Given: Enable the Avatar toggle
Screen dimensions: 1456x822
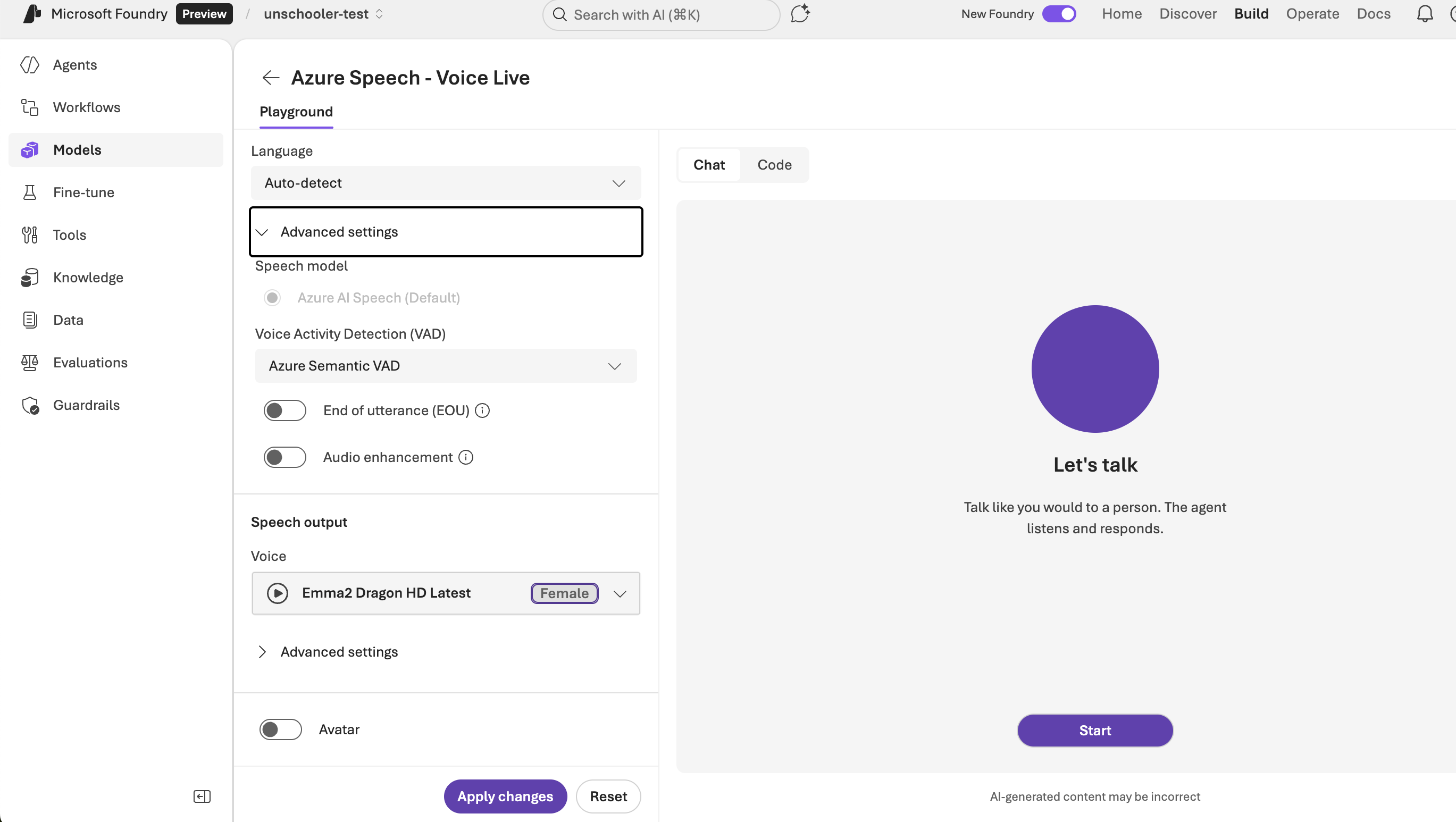Looking at the screenshot, I should [x=280, y=729].
